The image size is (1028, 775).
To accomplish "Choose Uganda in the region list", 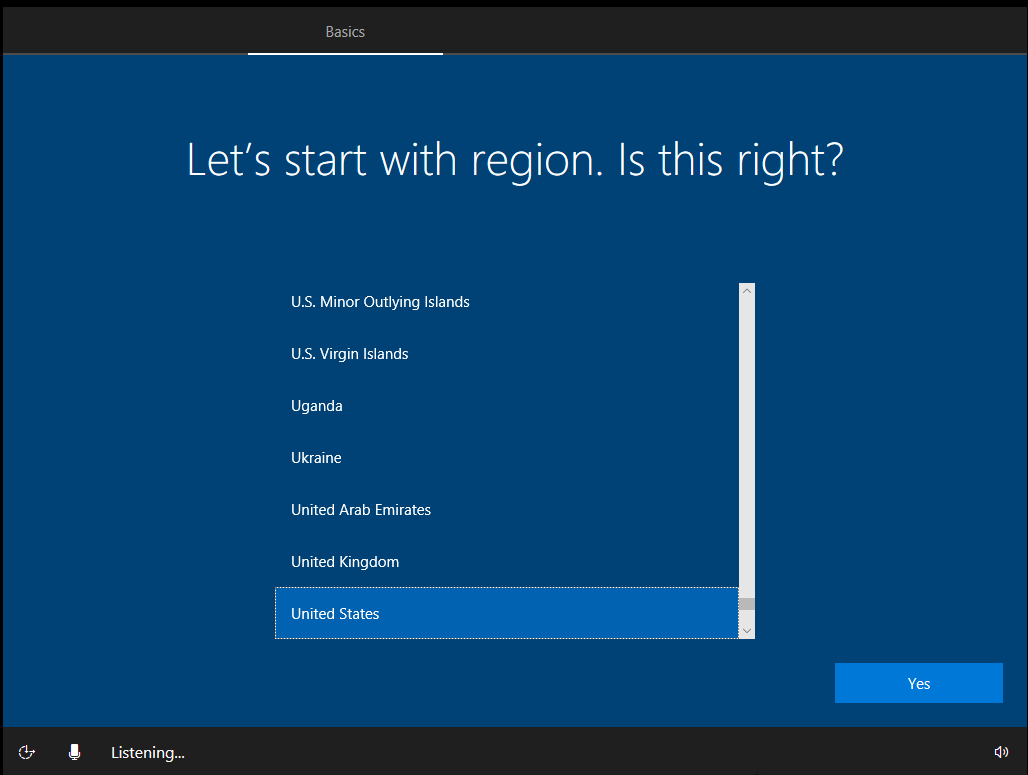I will [317, 406].
